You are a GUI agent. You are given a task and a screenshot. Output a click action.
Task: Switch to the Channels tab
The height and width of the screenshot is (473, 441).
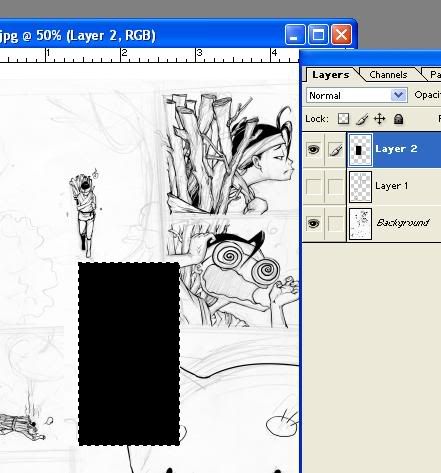388,75
